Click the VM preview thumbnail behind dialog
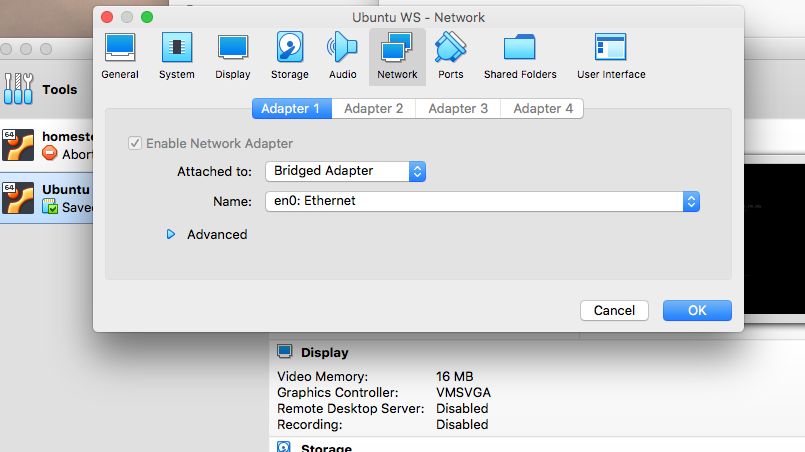Image resolution: width=805 pixels, height=452 pixels. (774, 239)
